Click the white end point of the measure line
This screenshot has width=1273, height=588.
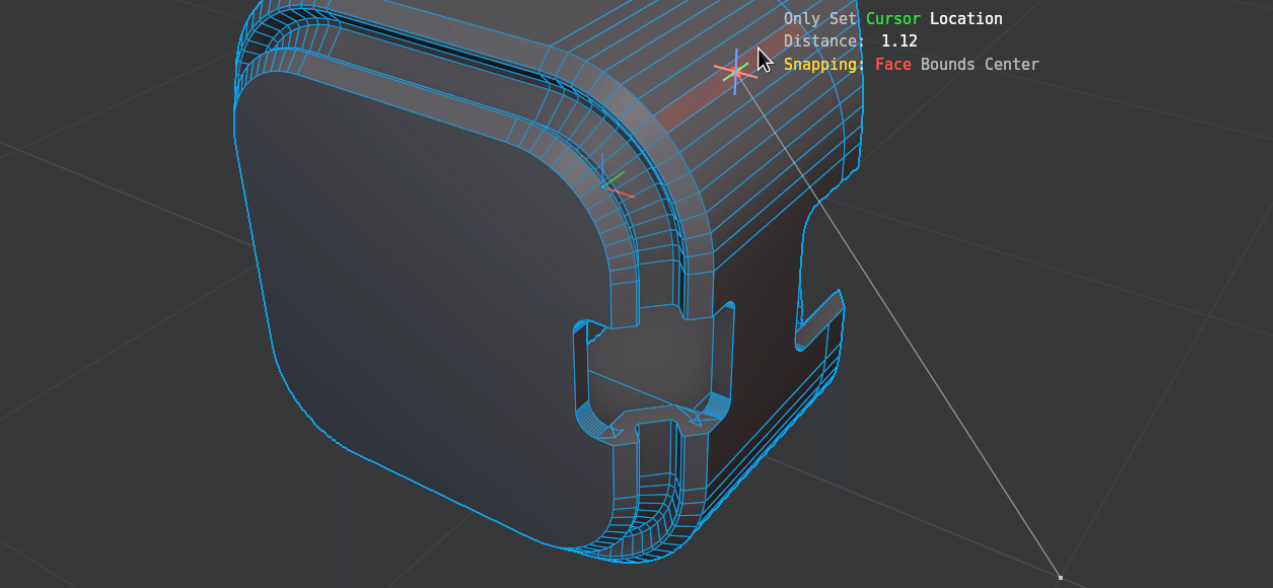pyautogui.click(x=1060, y=577)
